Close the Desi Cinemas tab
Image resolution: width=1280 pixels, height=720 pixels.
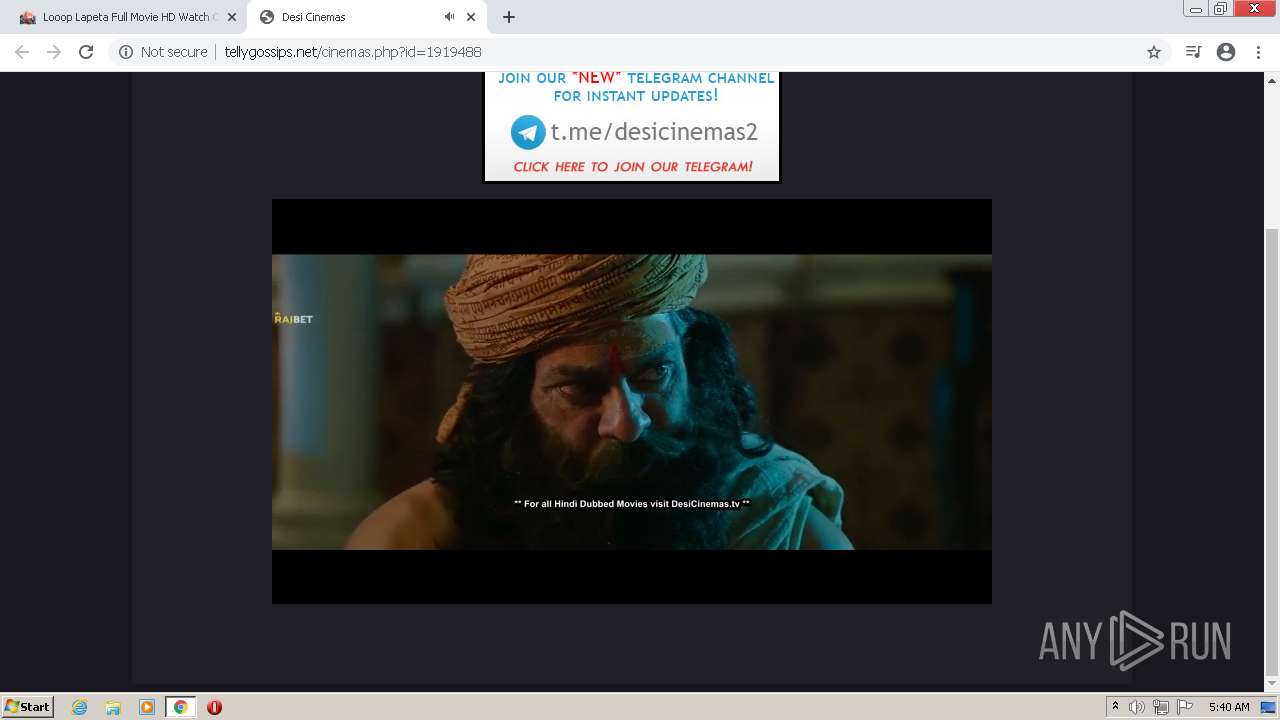(x=471, y=17)
